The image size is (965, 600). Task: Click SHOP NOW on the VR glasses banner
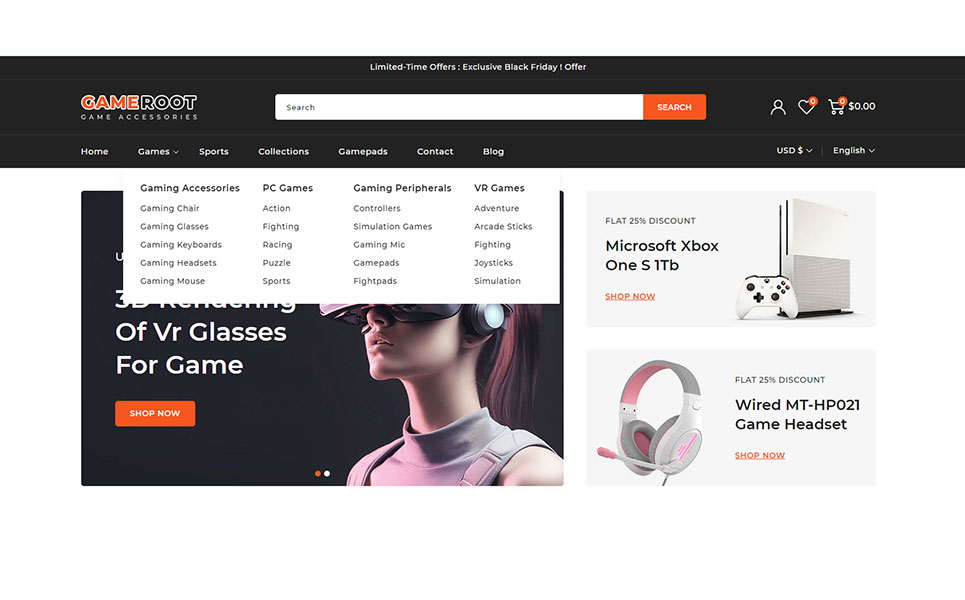pyautogui.click(x=155, y=414)
